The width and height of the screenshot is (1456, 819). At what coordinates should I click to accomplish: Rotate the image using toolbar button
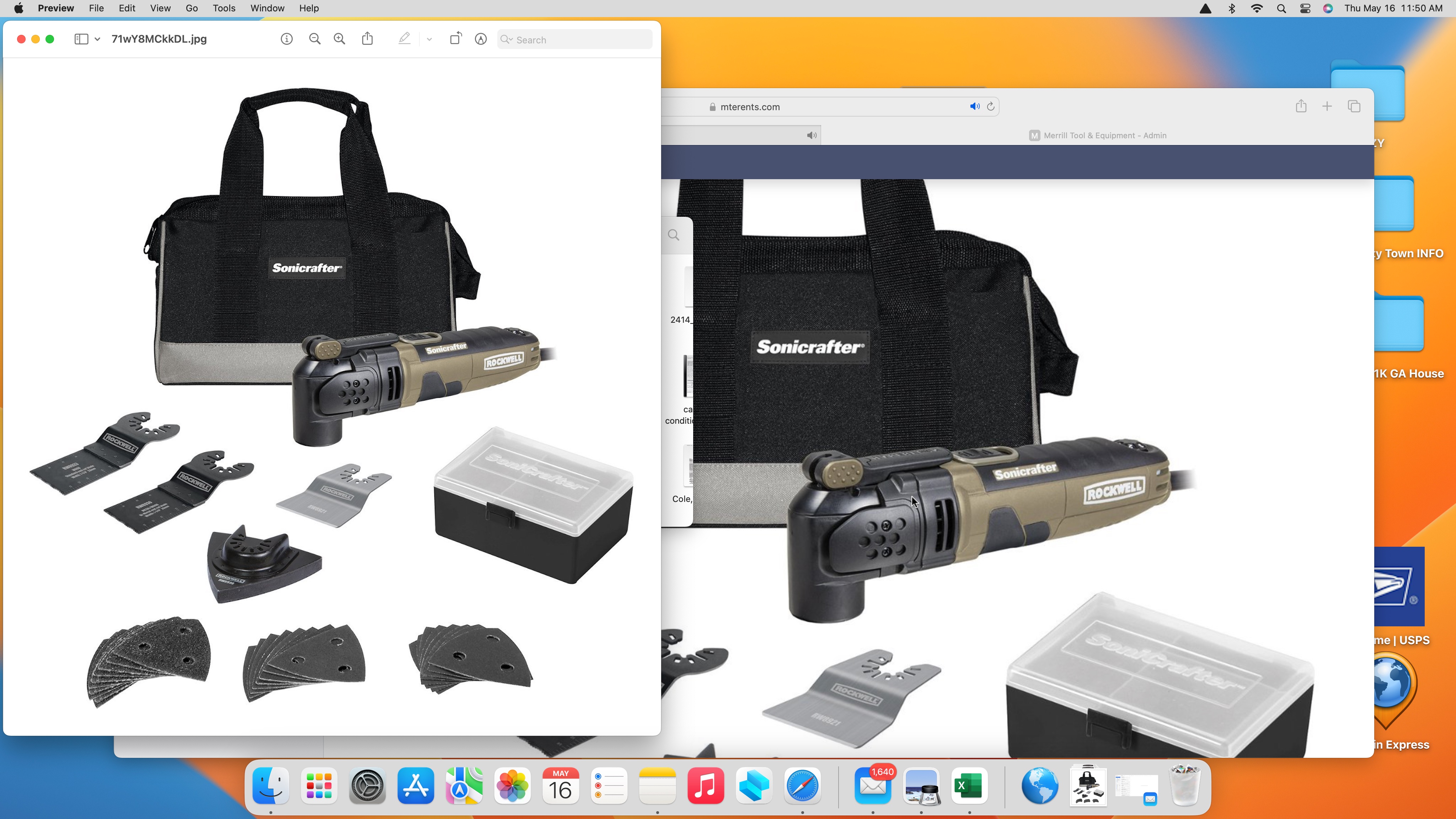point(456,38)
